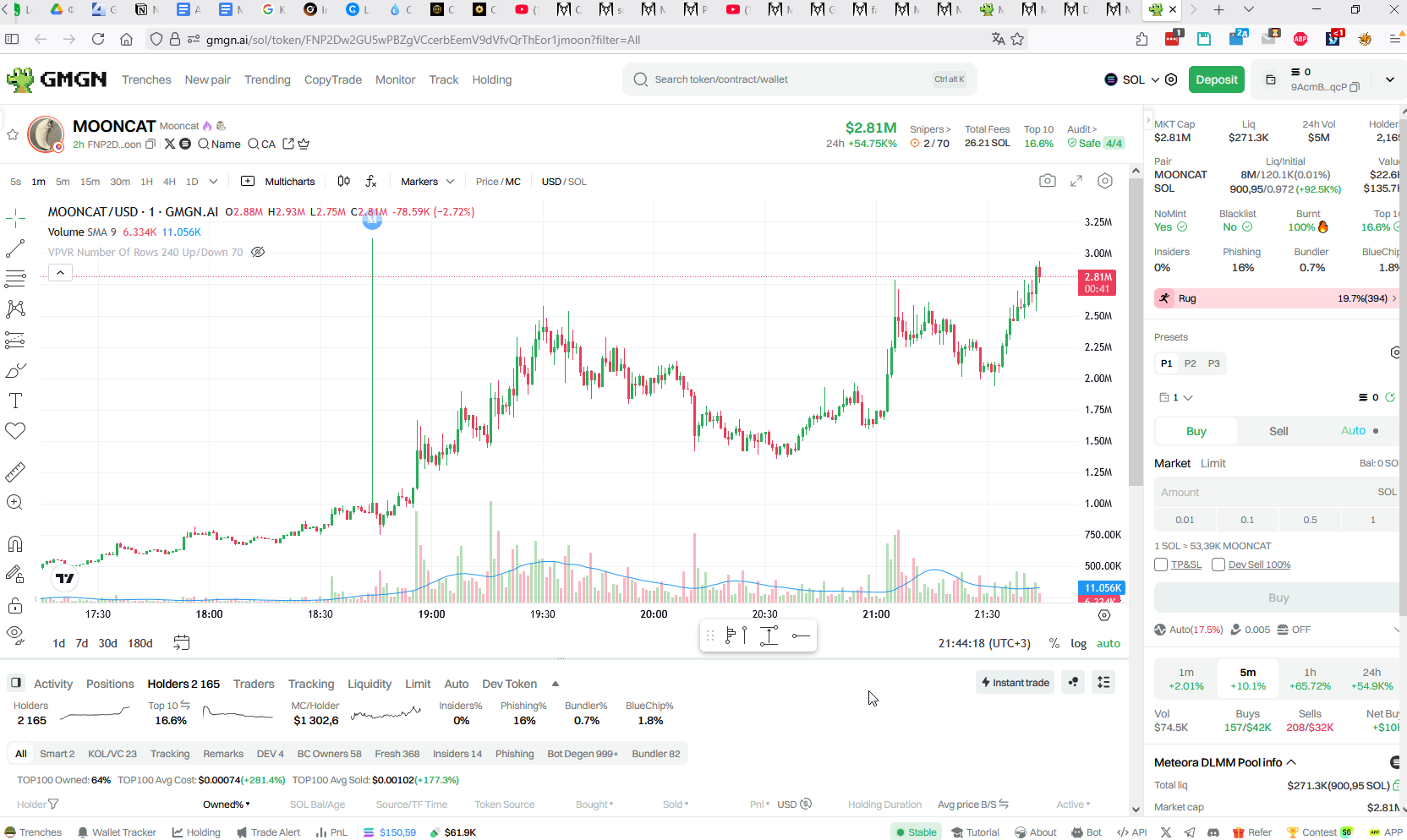Collapse the Meteora DLMM Pool info
Image resolution: width=1407 pixels, height=840 pixels.
[1291, 762]
